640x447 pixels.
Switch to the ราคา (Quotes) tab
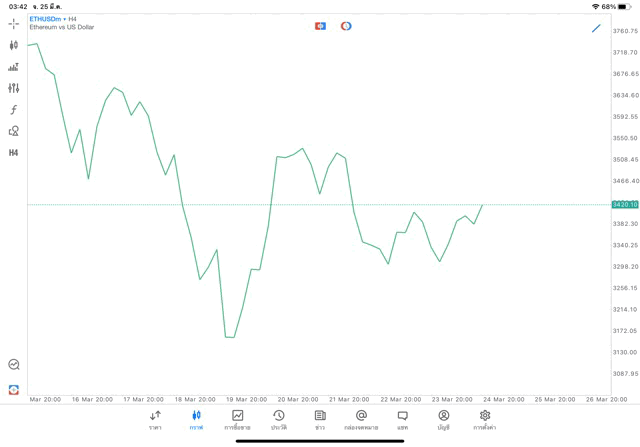point(155,420)
